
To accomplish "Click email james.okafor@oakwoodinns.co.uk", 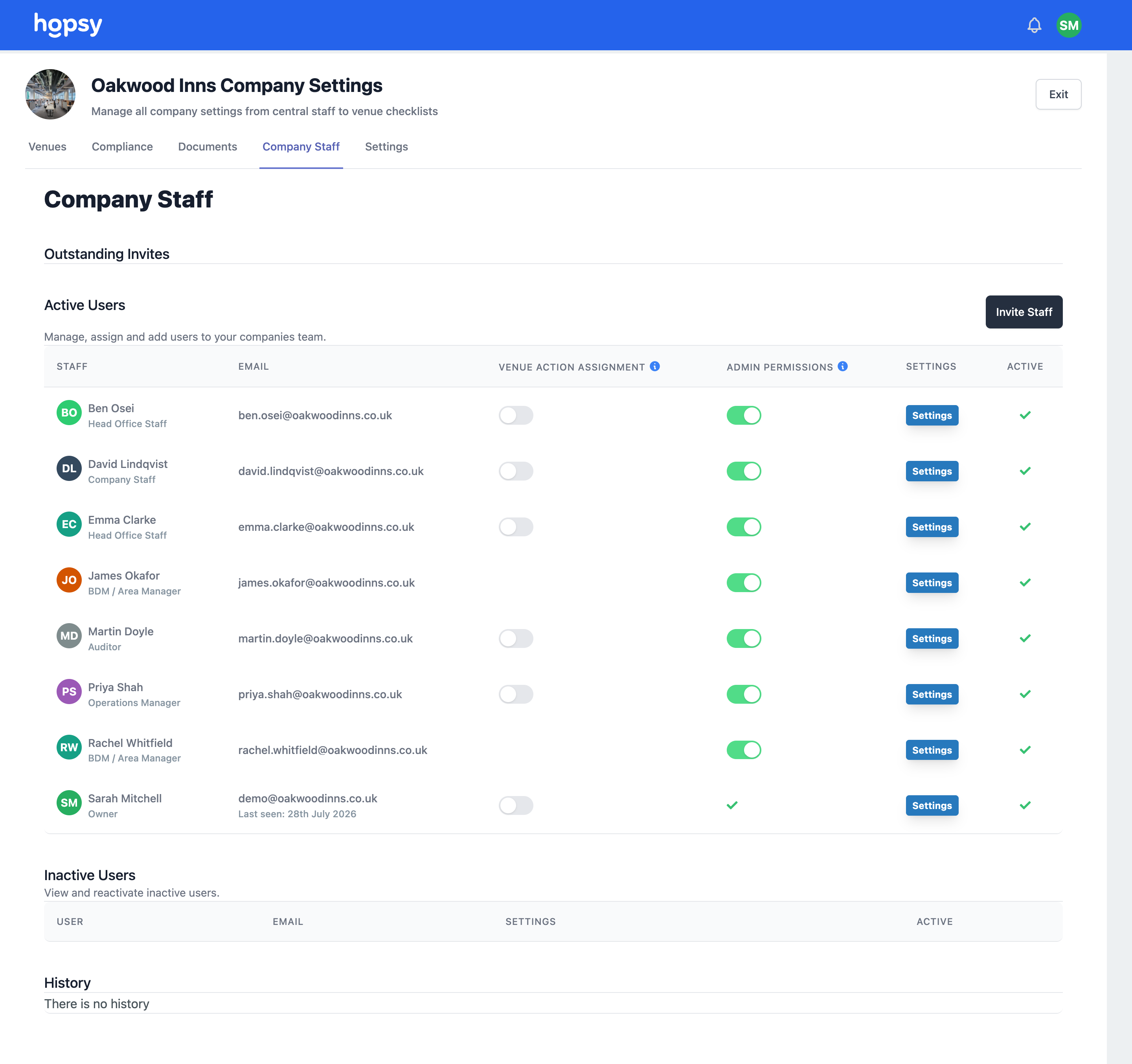I will pyautogui.click(x=326, y=583).
